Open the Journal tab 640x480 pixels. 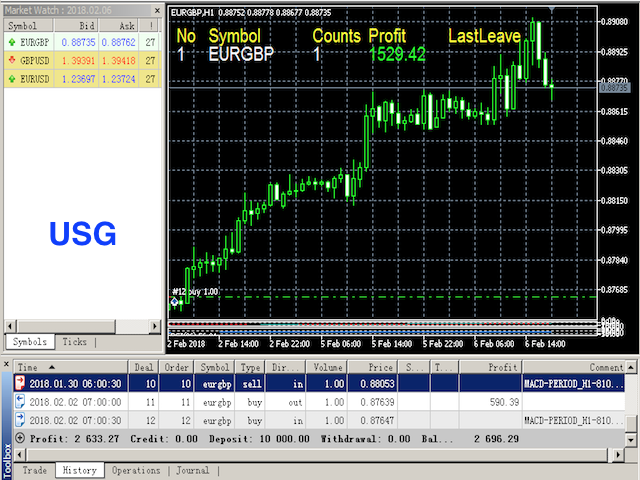193,471
